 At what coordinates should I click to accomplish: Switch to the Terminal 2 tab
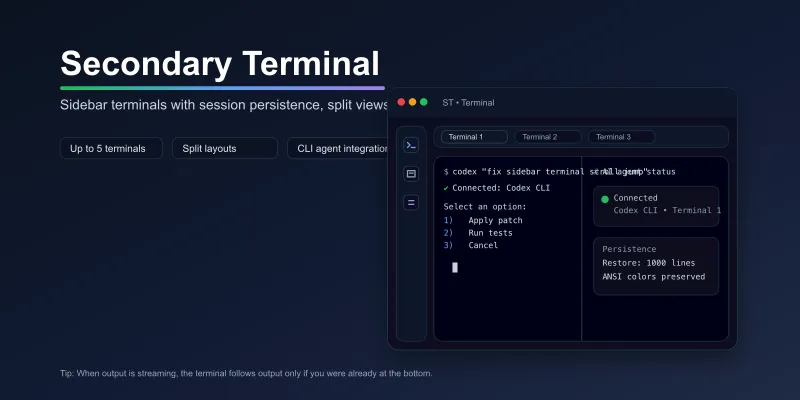tap(548, 137)
